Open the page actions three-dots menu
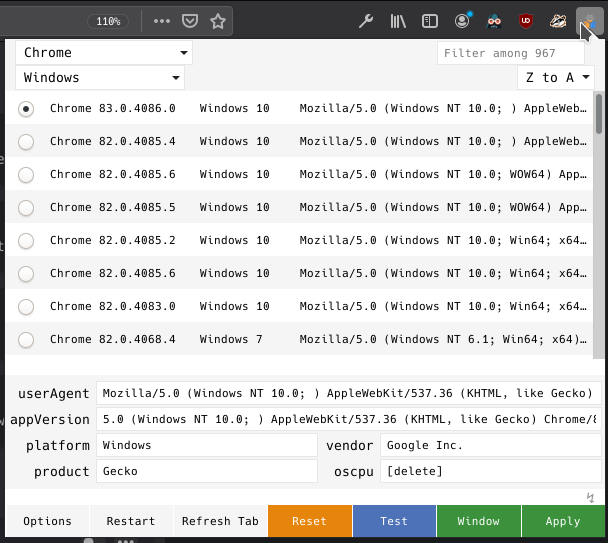The height and width of the screenshot is (543, 608). tap(162, 21)
